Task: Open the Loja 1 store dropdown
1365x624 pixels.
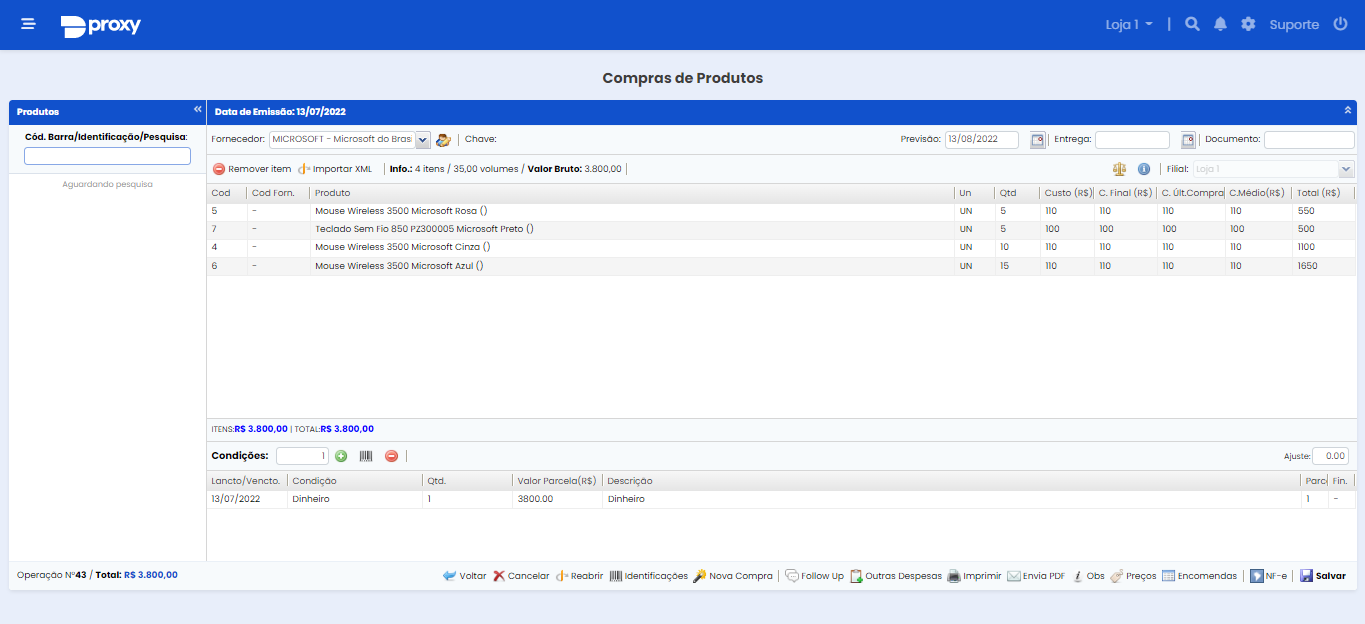Action: coord(1129,24)
